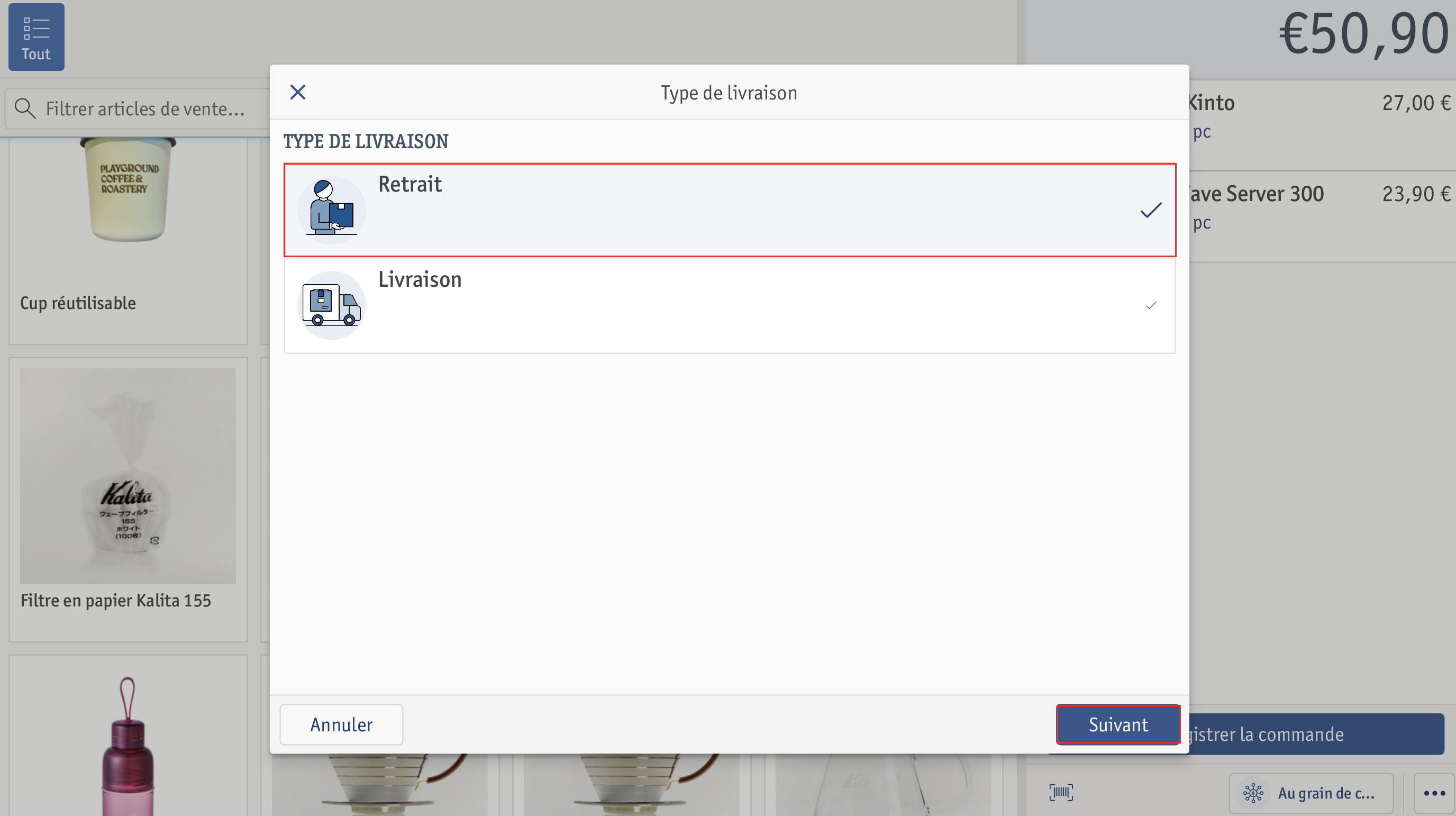Close the Type de livraison dialog
The height and width of the screenshot is (816, 1456).
297,92
